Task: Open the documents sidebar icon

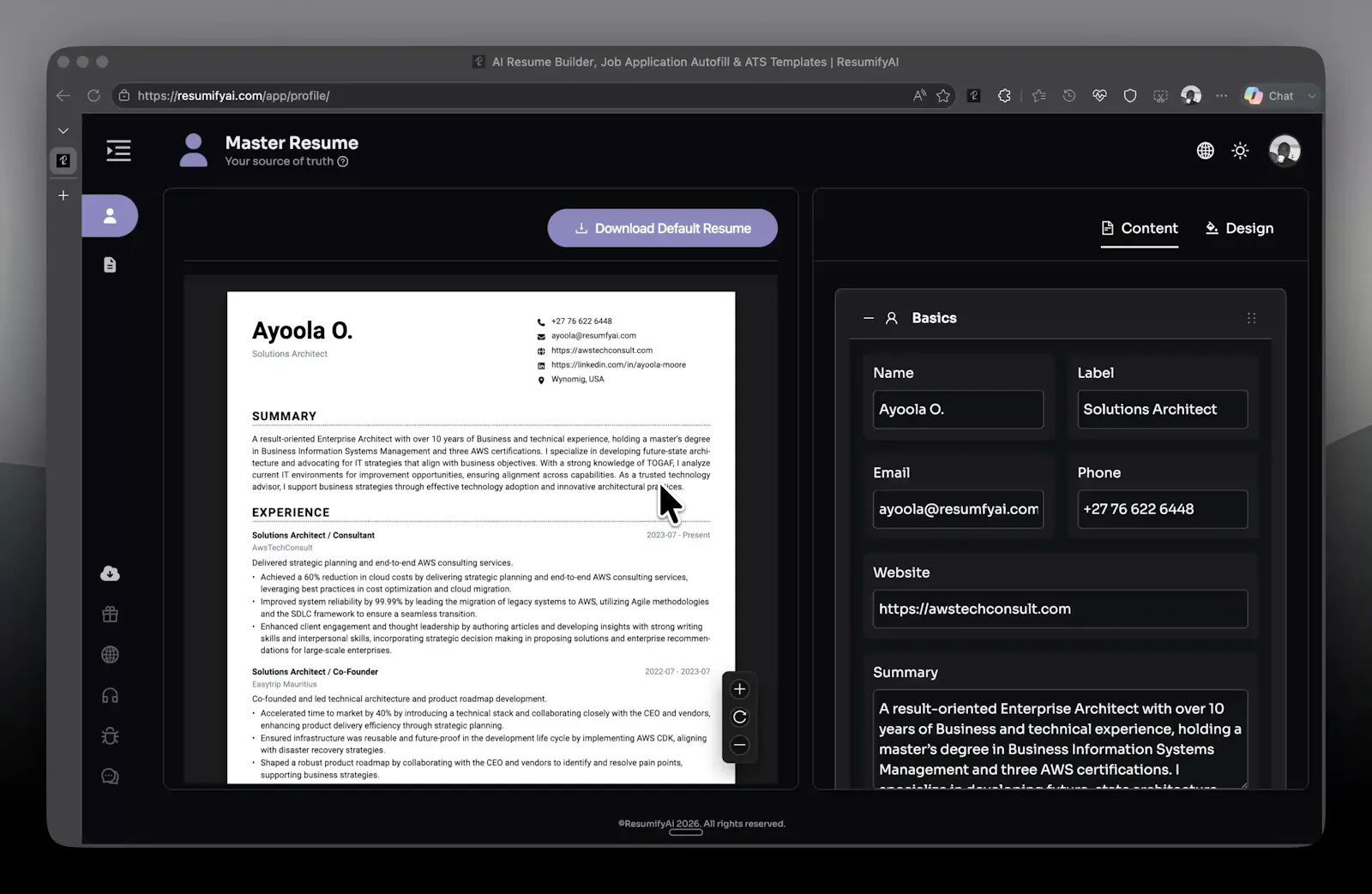Action: (110, 265)
